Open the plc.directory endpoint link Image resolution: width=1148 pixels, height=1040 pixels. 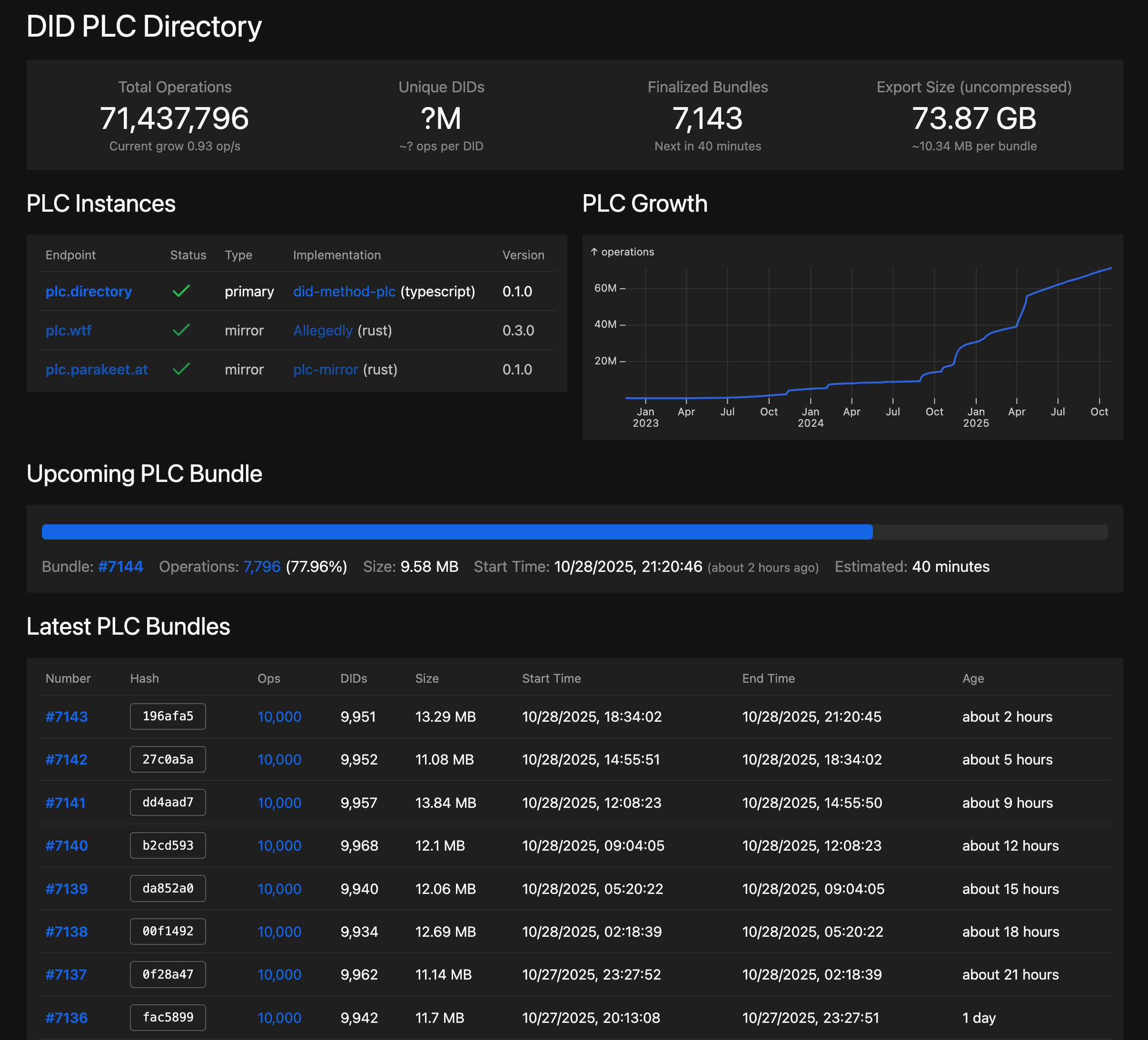(x=88, y=292)
